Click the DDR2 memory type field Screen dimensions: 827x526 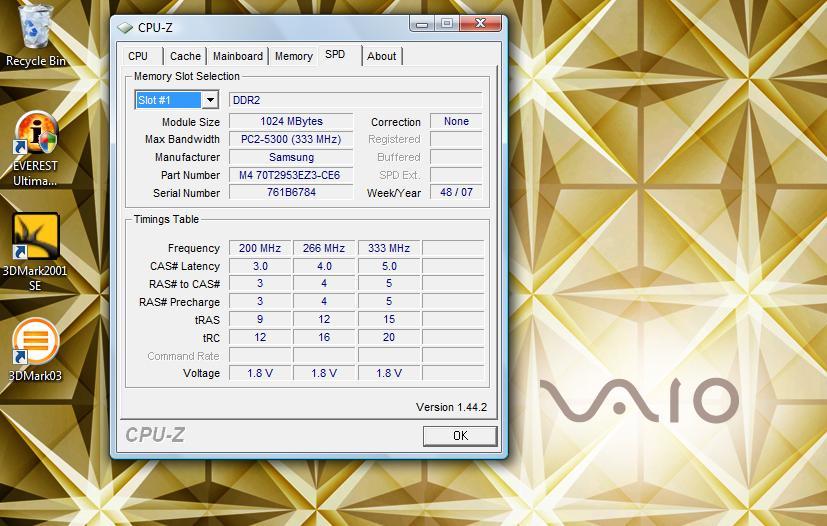pos(355,100)
